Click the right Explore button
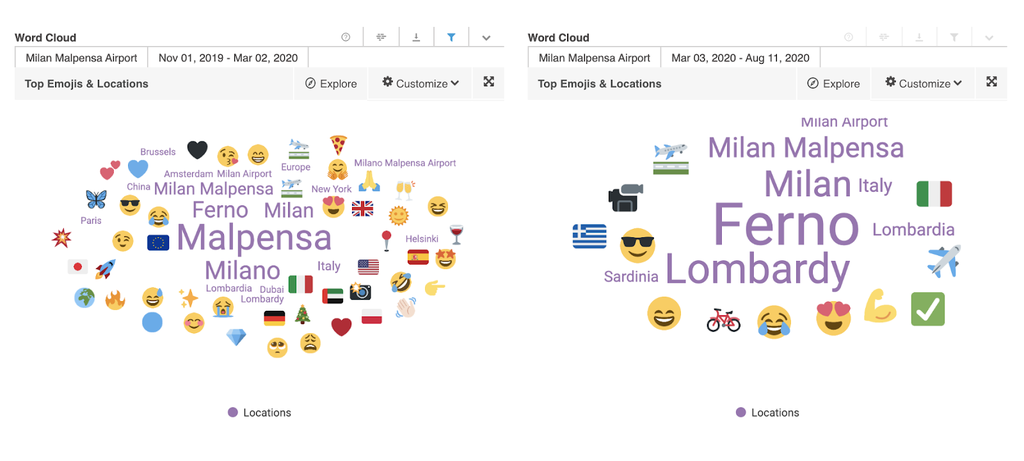This screenshot has width=1024, height=461. point(834,84)
